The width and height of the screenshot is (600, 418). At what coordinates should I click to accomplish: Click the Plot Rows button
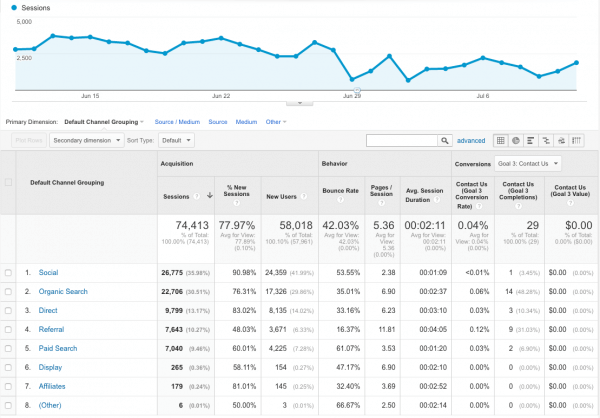pyautogui.click(x=29, y=140)
